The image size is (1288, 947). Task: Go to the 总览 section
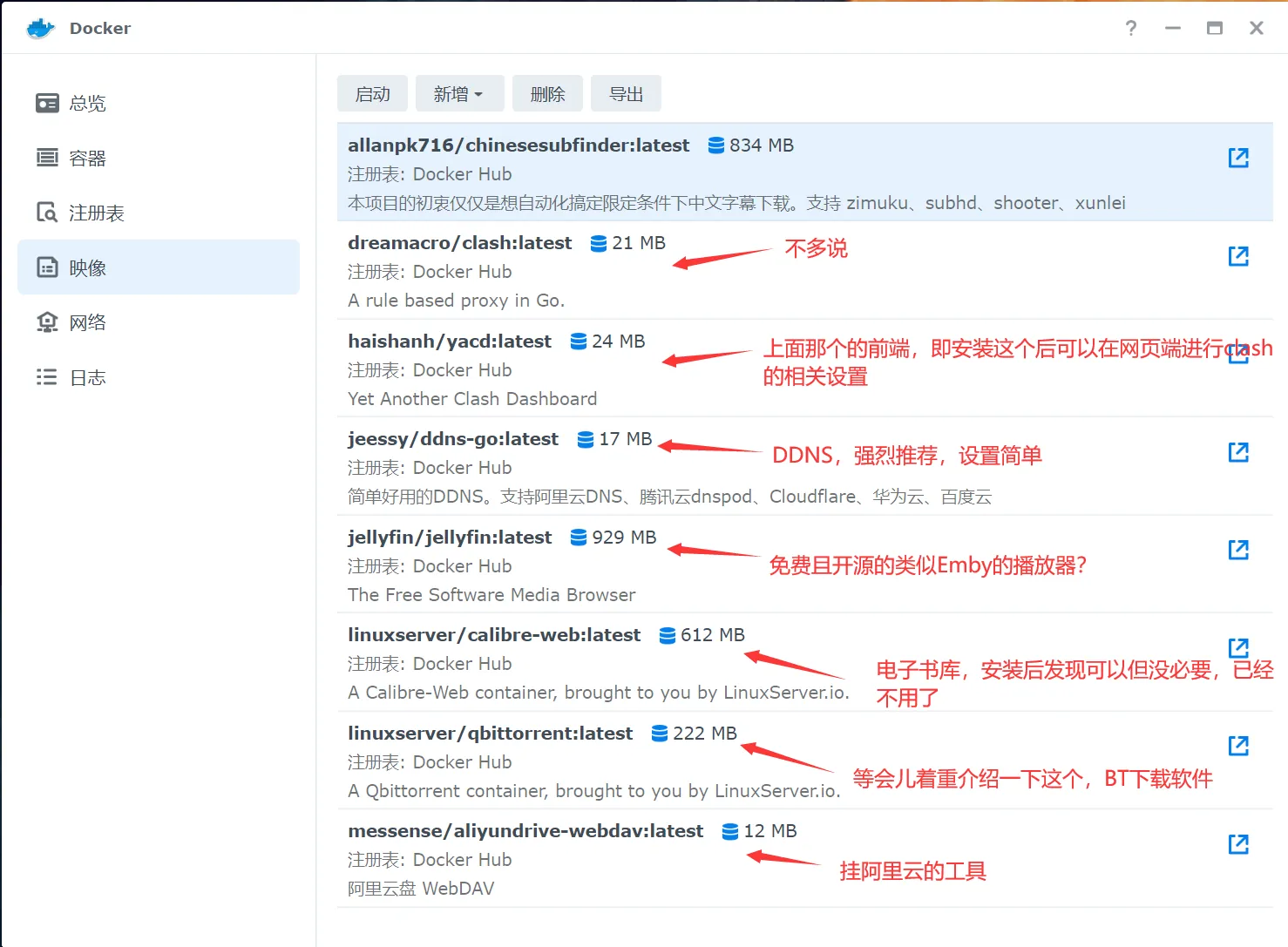point(159,104)
